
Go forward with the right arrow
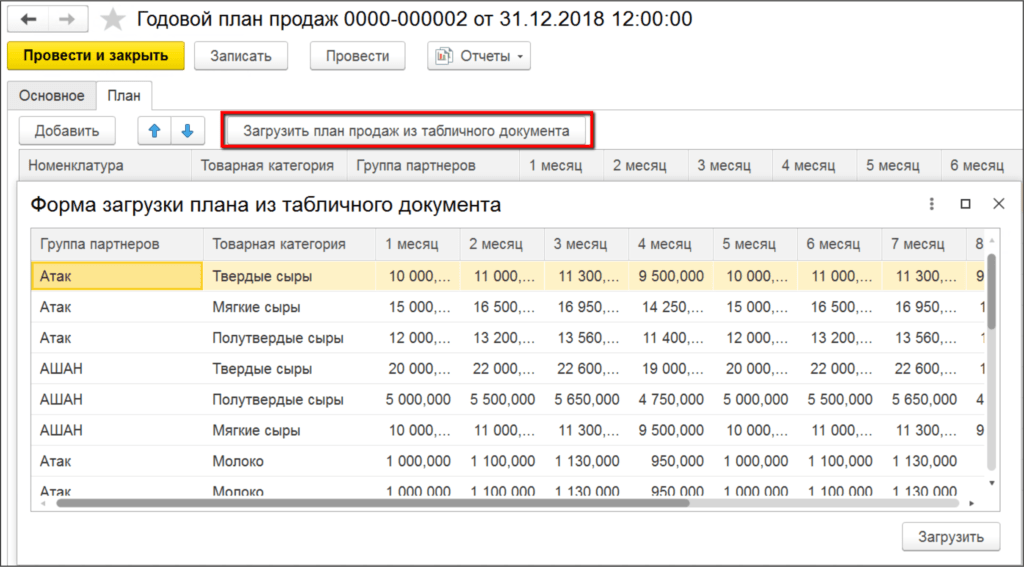(67, 20)
